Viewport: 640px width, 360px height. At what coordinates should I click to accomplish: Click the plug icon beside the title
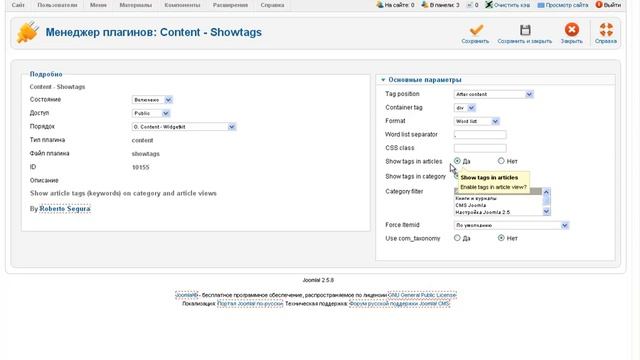(x=27, y=32)
